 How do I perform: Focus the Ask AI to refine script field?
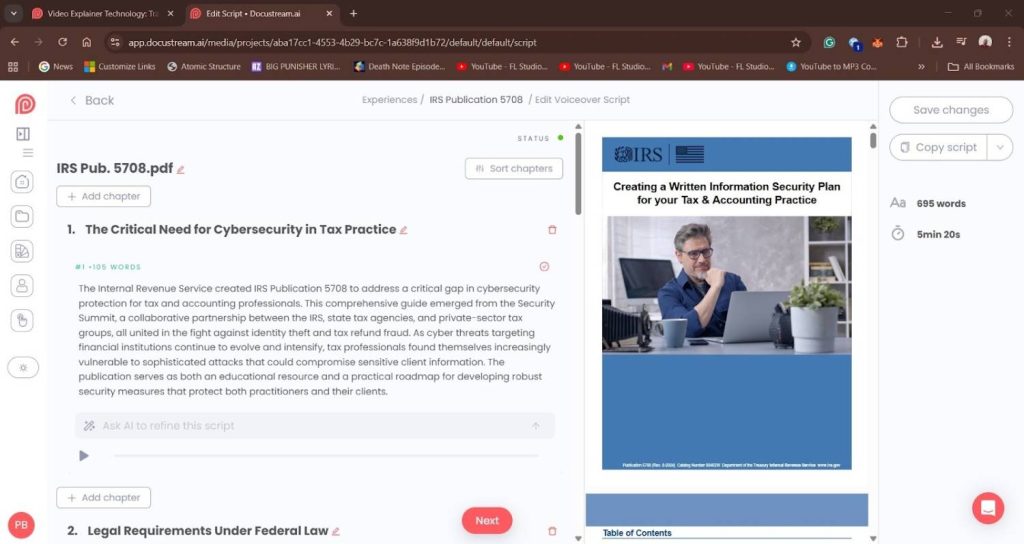(x=315, y=426)
